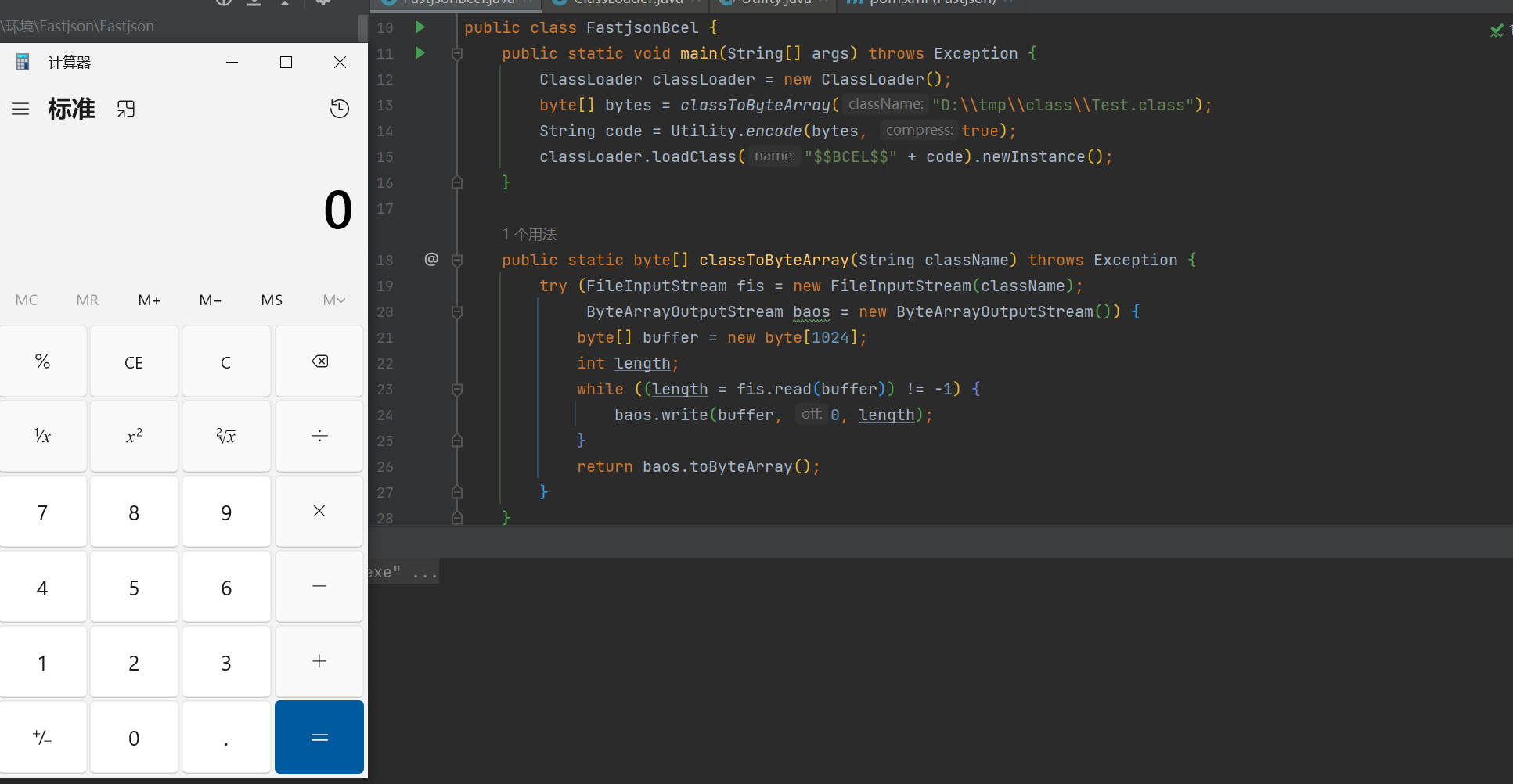This screenshot has height=784, width=1513.
Task: Click the 'className:' inlay hint on line 13
Action: (885, 104)
